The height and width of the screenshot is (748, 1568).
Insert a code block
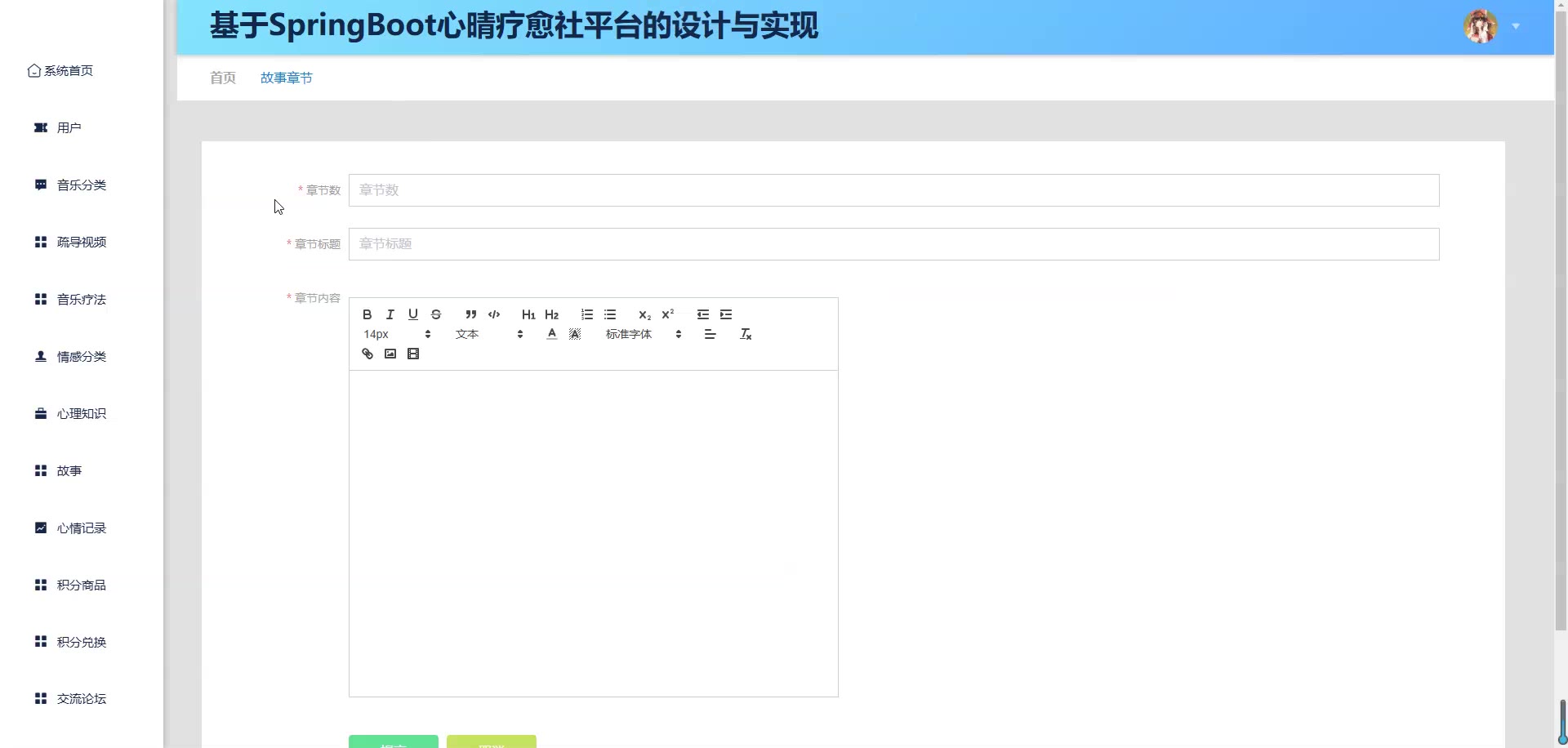[494, 314]
